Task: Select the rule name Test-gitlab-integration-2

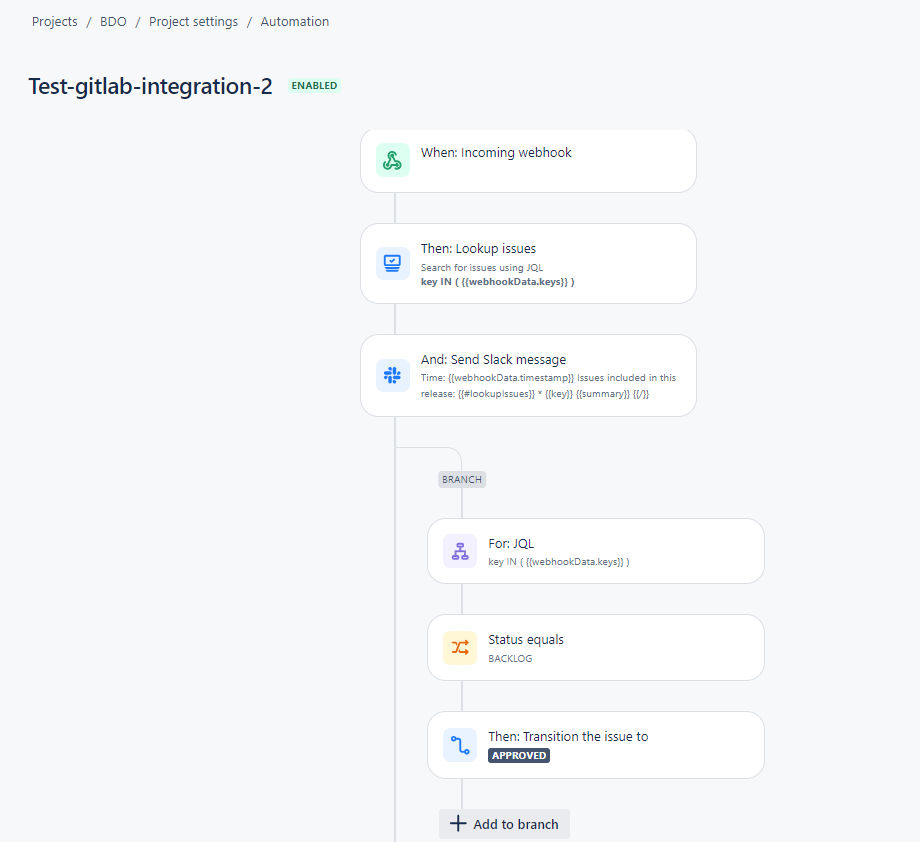Action: pos(150,86)
